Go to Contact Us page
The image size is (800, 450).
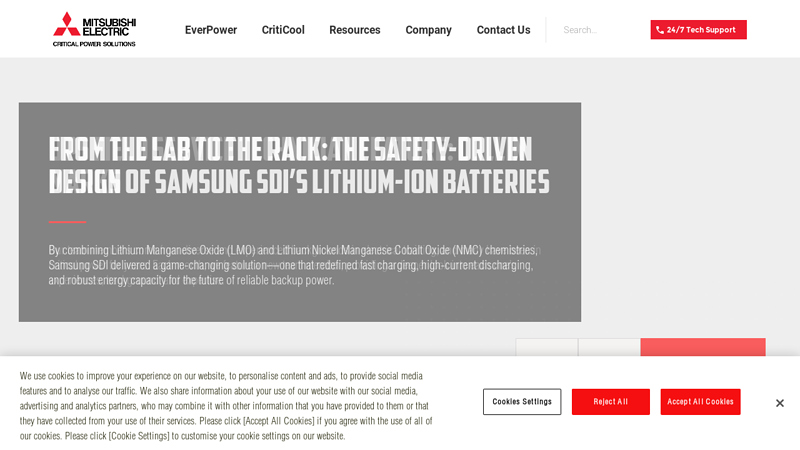[x=504, y=30]
